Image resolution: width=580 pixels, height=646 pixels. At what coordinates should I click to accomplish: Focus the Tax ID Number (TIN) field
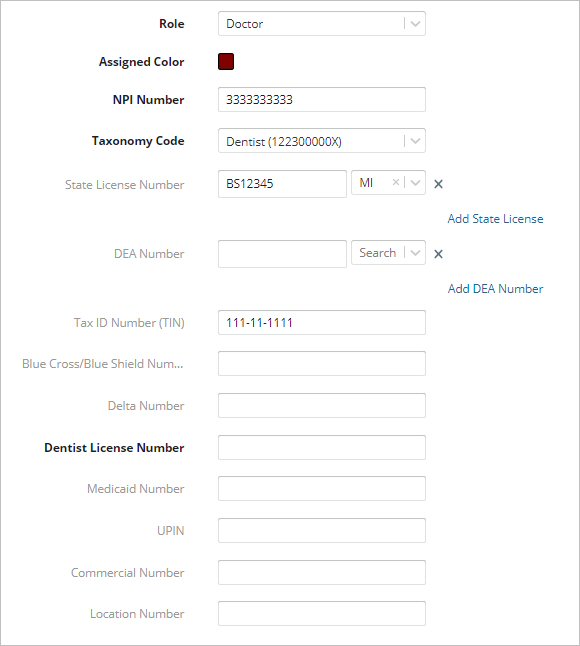point(322,323)
